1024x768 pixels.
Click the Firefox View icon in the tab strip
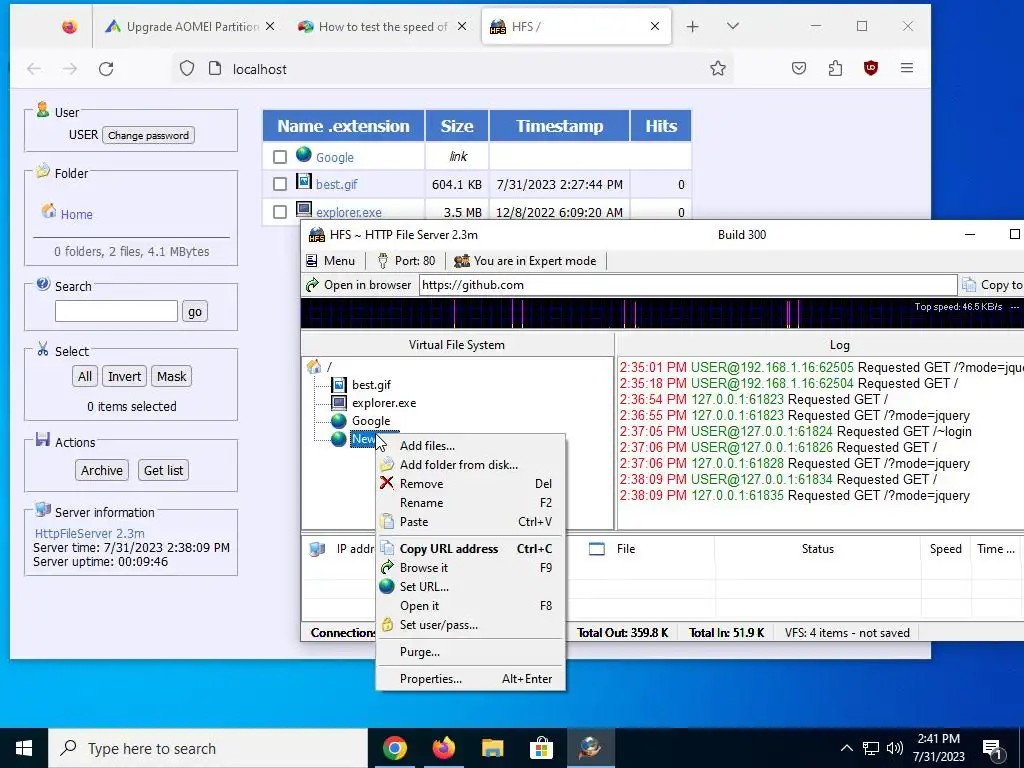[x=69, y=27]
